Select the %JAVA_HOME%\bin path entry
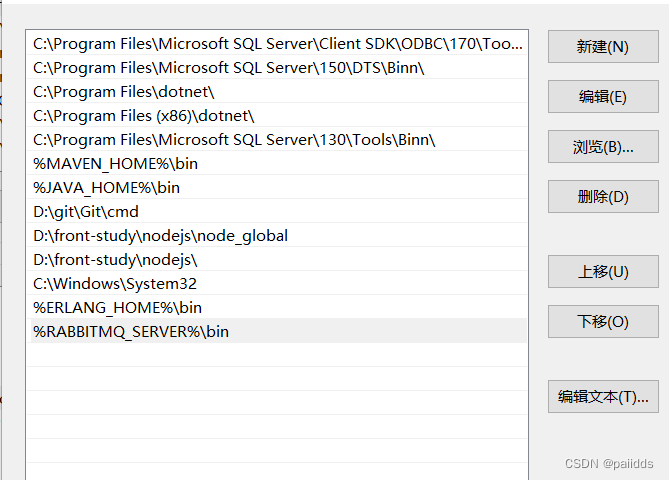 (106, 187)
